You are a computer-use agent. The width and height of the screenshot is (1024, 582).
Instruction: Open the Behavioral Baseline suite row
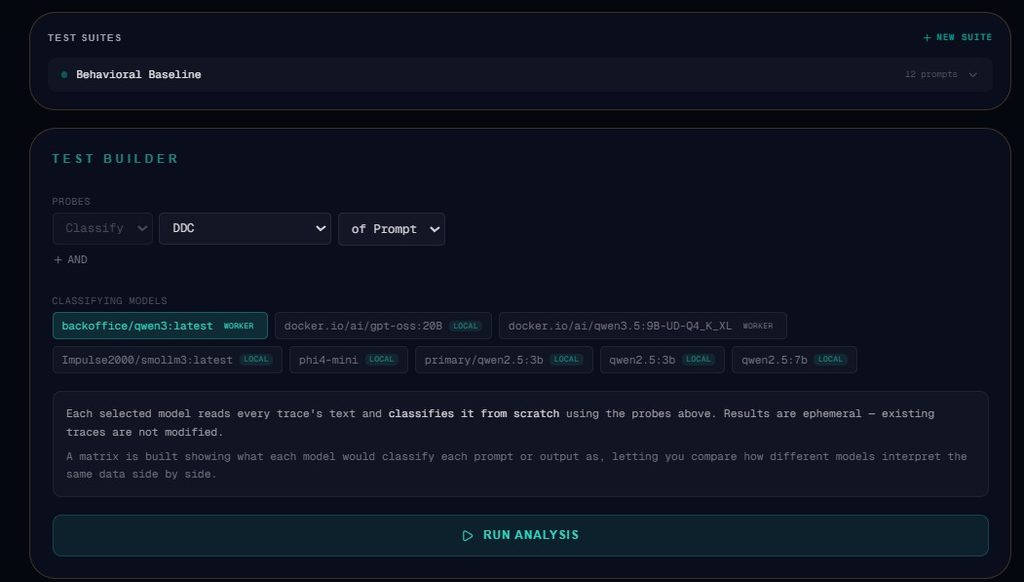point(520,74)
